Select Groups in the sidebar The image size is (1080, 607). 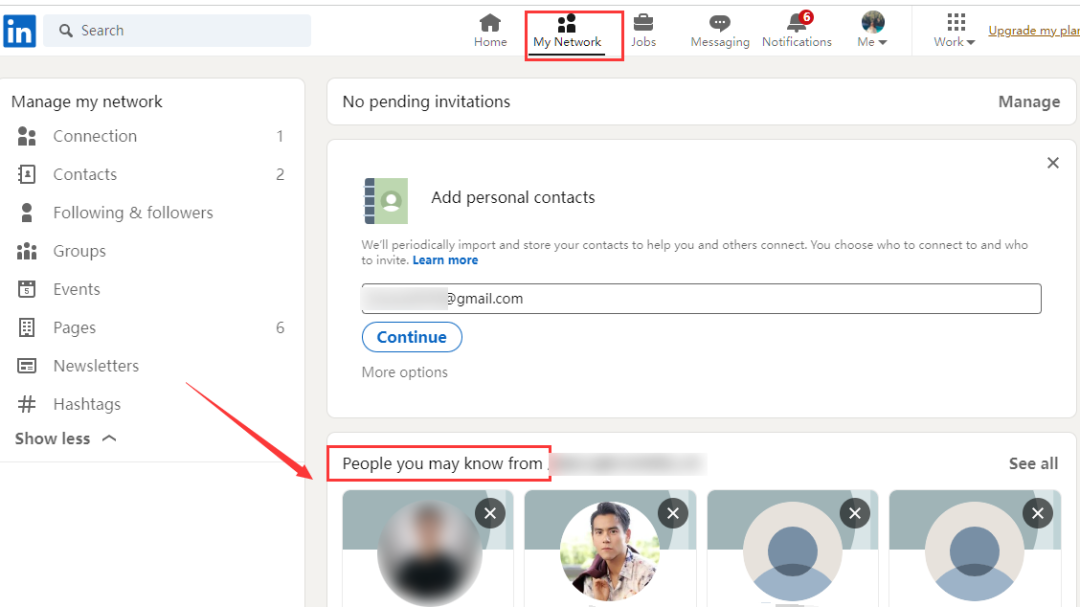79,251
